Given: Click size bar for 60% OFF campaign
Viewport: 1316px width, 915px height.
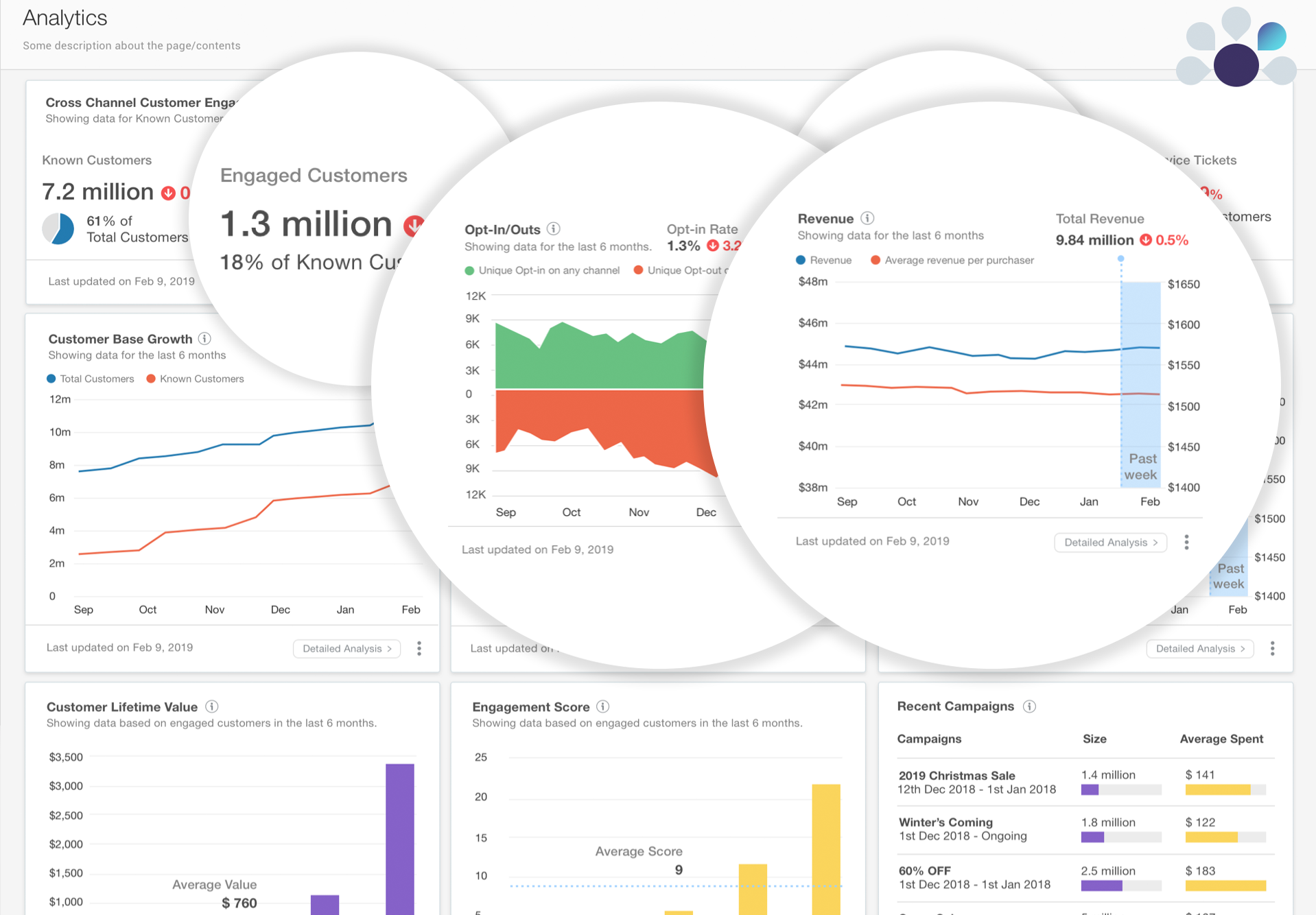Looking at the screenshot, I should click(1121, 886).
